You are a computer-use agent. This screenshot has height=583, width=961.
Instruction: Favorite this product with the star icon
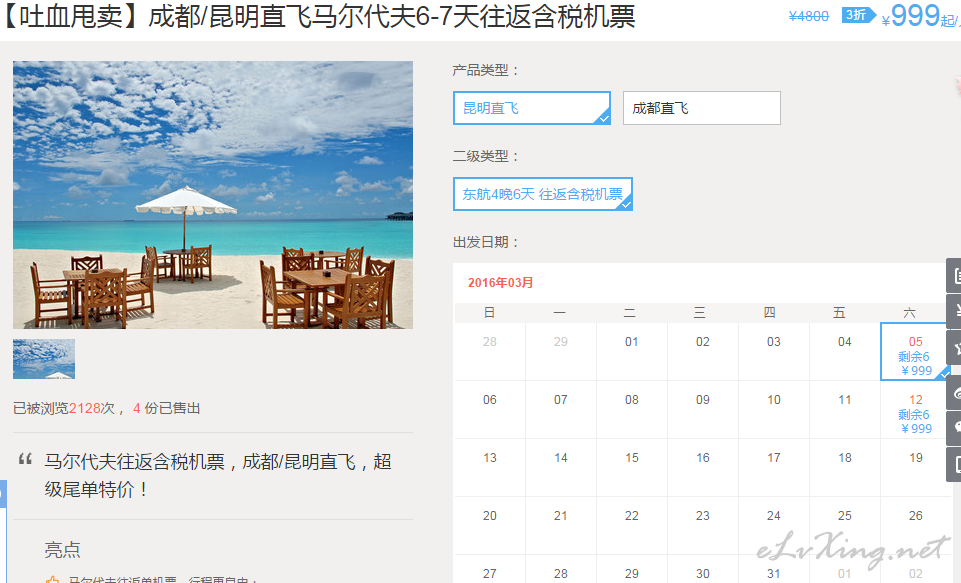click(x=954, y=348)
